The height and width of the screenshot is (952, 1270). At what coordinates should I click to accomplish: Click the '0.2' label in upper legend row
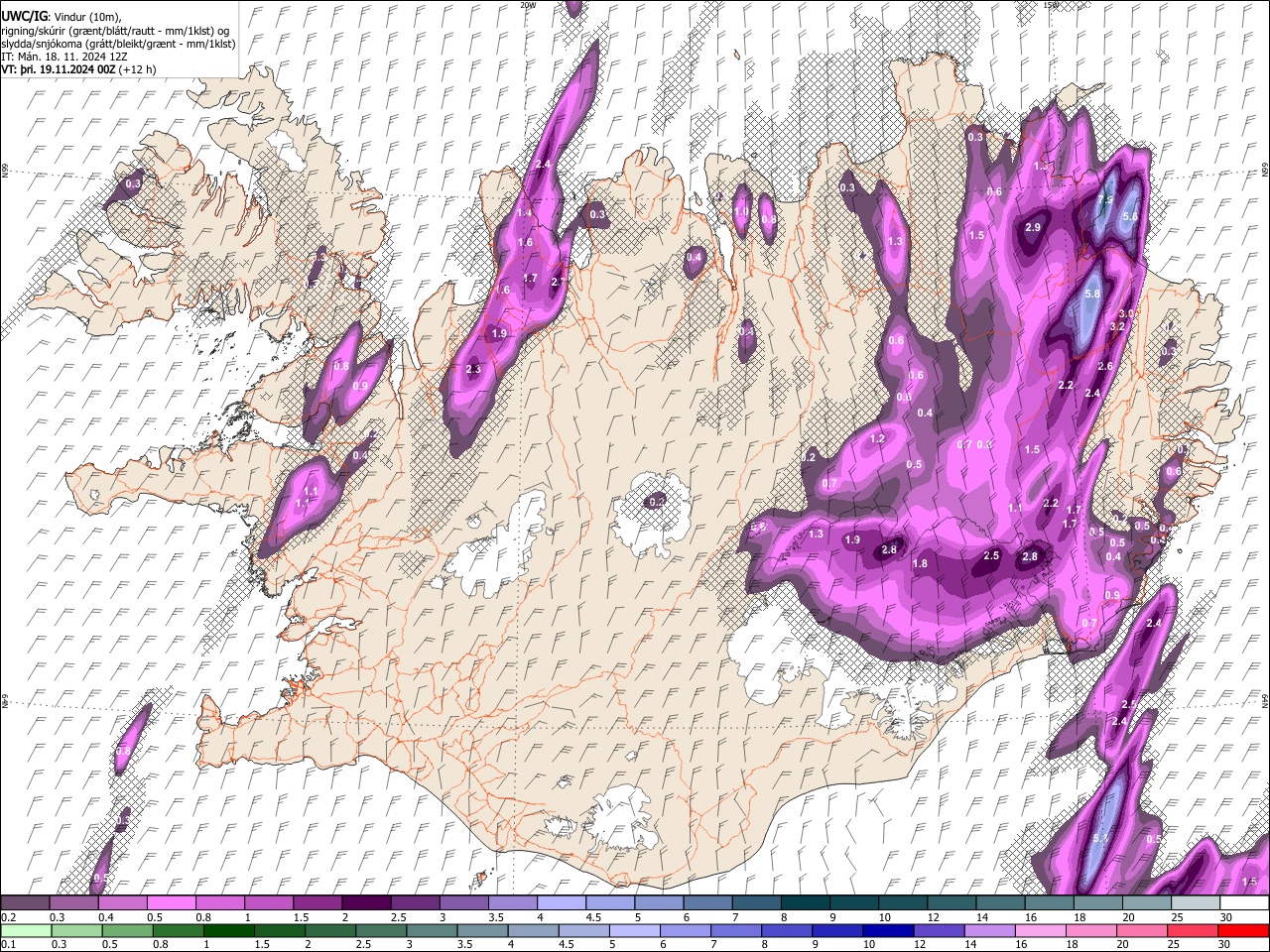pos(9,917)
